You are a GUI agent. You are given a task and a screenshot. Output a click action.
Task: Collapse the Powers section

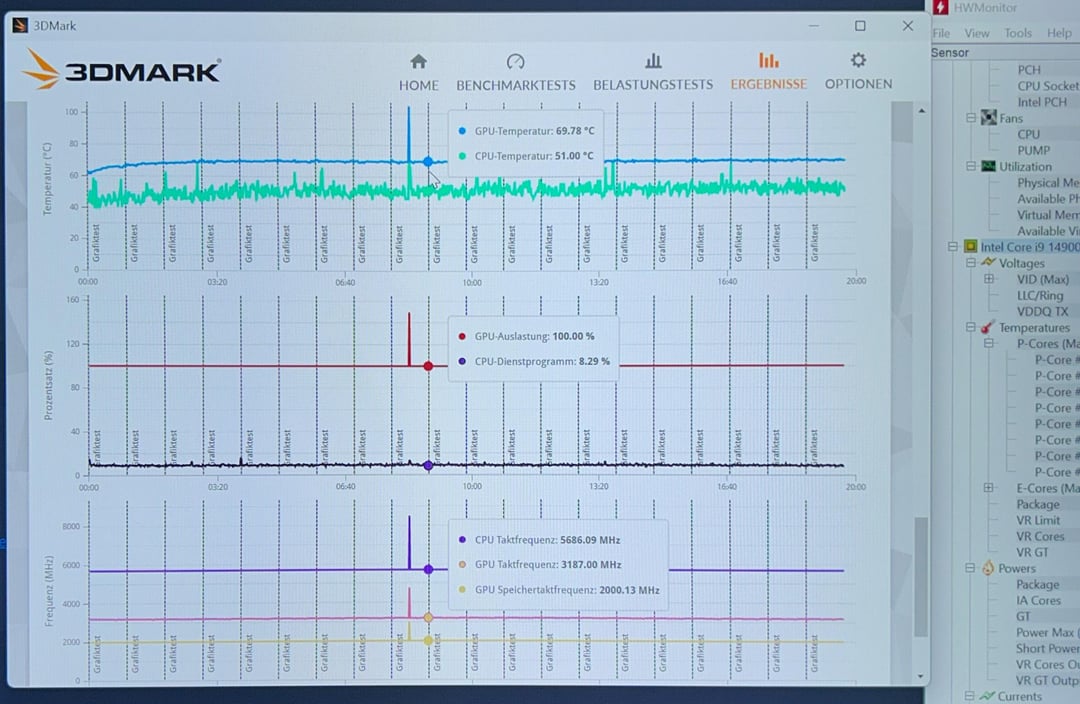[970, 568]
